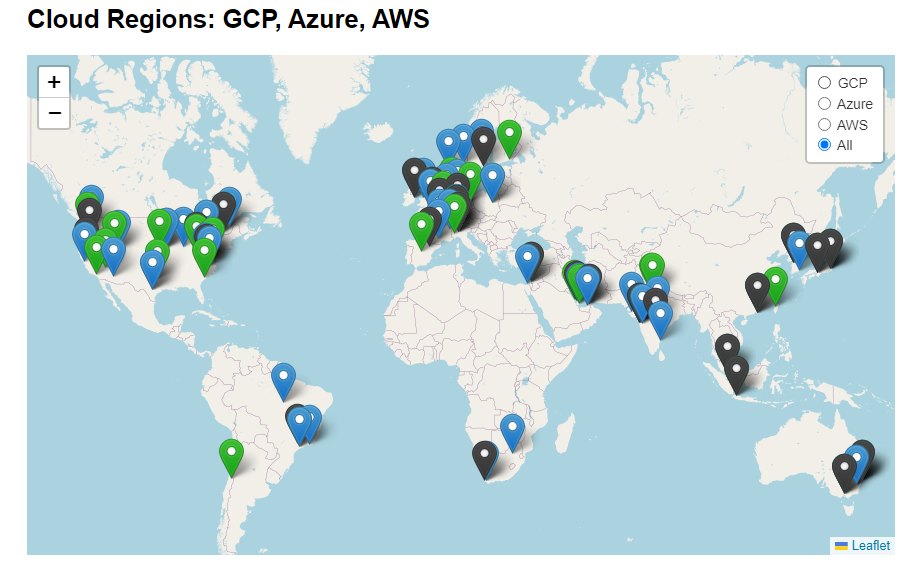Click the green marker on Taiwan
Screen dimensions: 914x568
[776, 284]
